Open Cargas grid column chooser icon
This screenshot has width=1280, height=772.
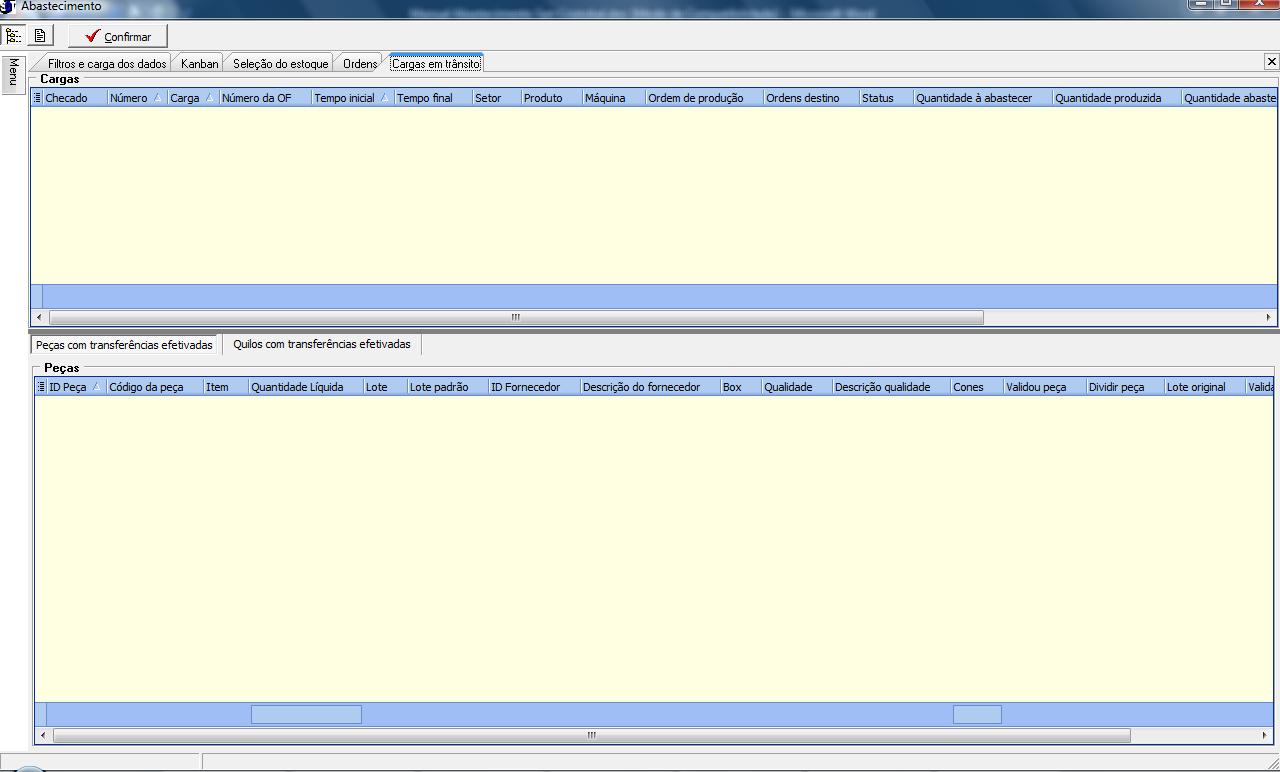37,98
